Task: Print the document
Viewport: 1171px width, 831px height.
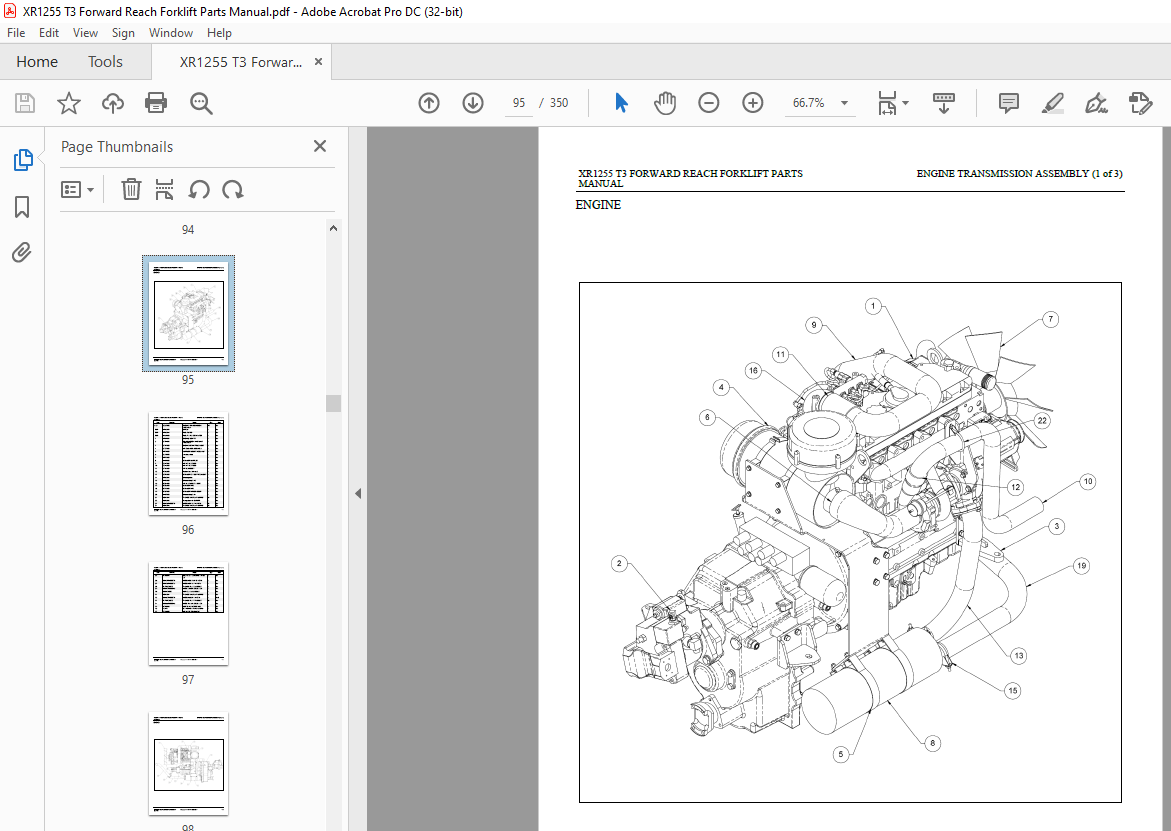Action: (156, 103)
